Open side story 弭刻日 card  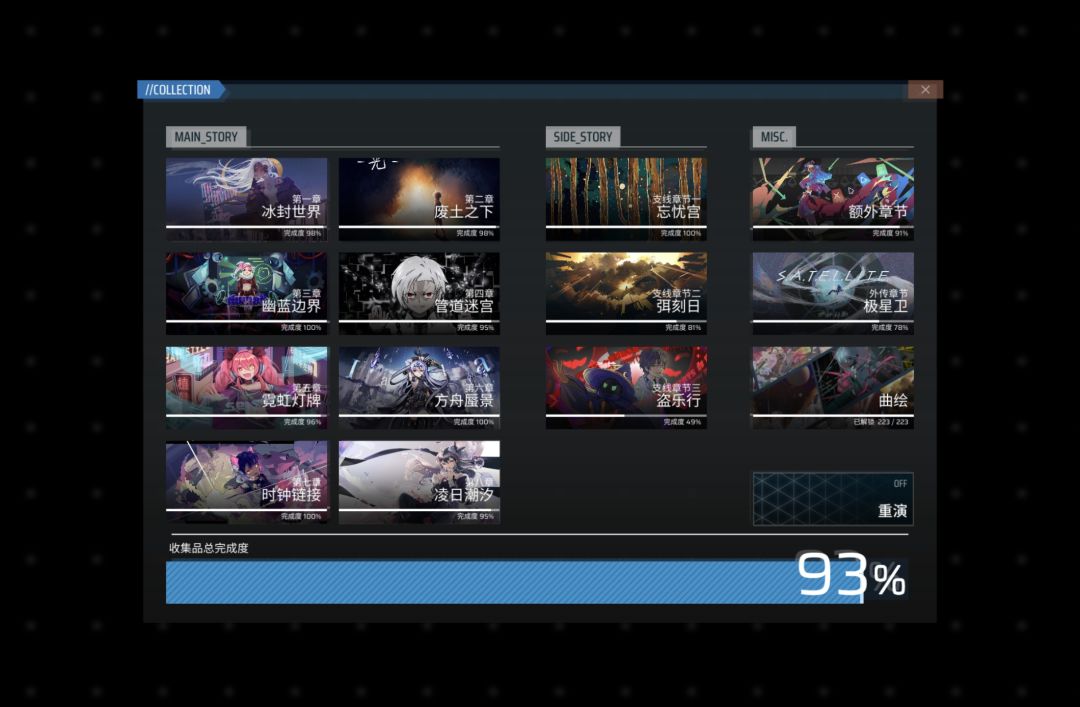point(626,293)
